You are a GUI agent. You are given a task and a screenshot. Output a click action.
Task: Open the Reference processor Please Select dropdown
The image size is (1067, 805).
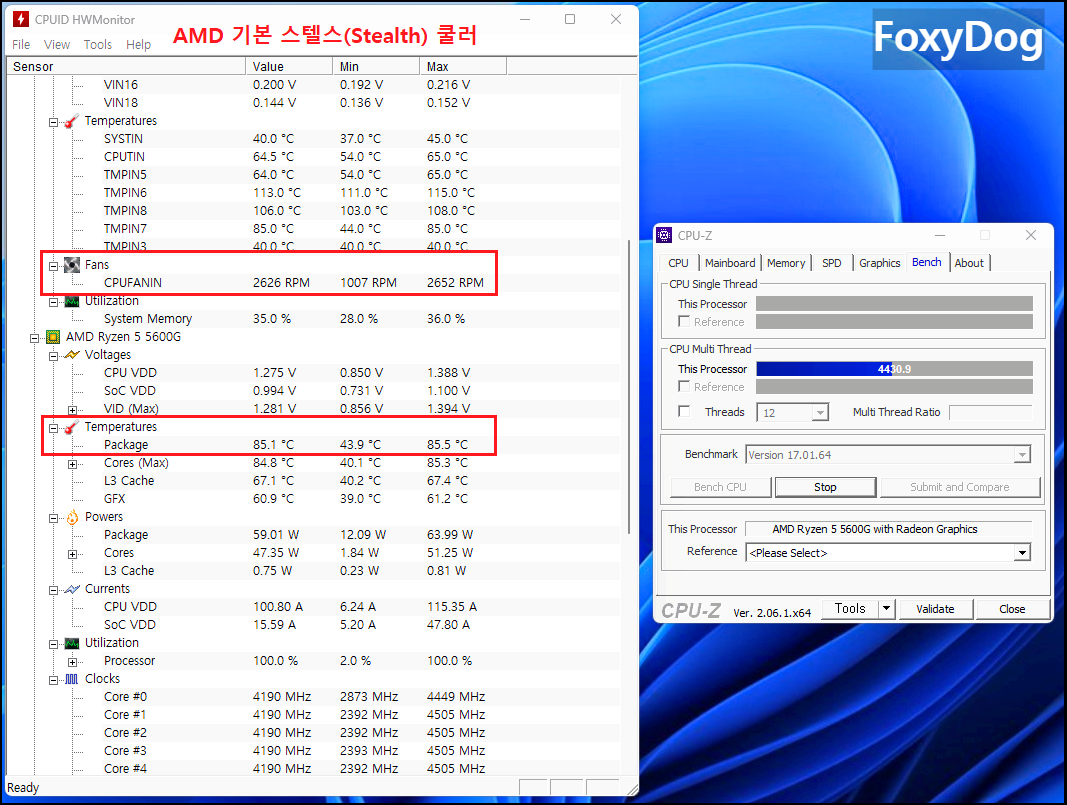point(1022,553)
